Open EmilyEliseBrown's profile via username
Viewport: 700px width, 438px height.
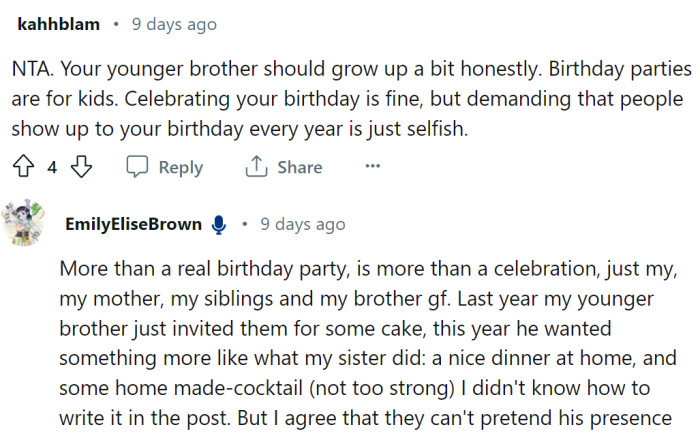coord(132,225)
